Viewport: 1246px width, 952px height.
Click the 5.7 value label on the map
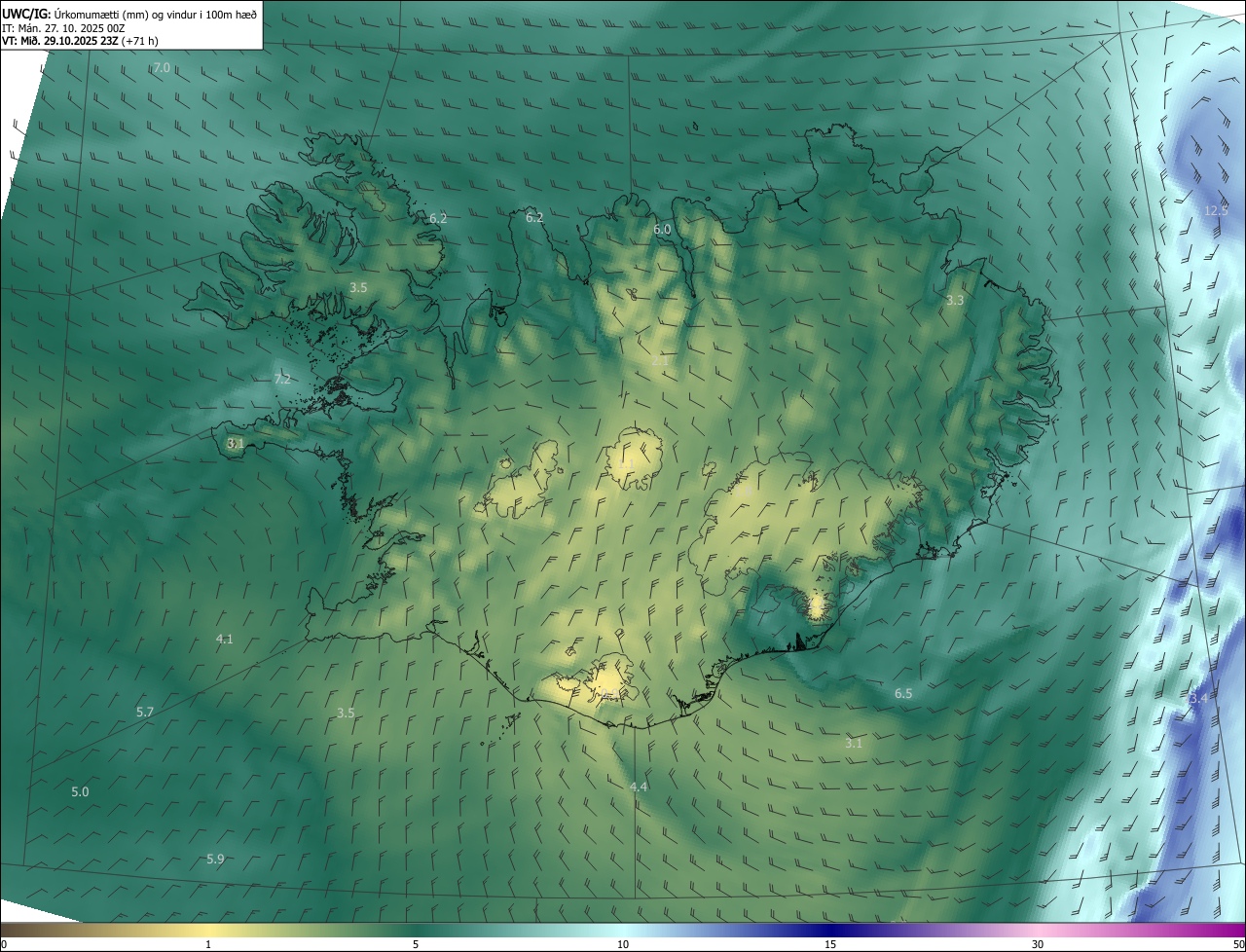(145, 712)
